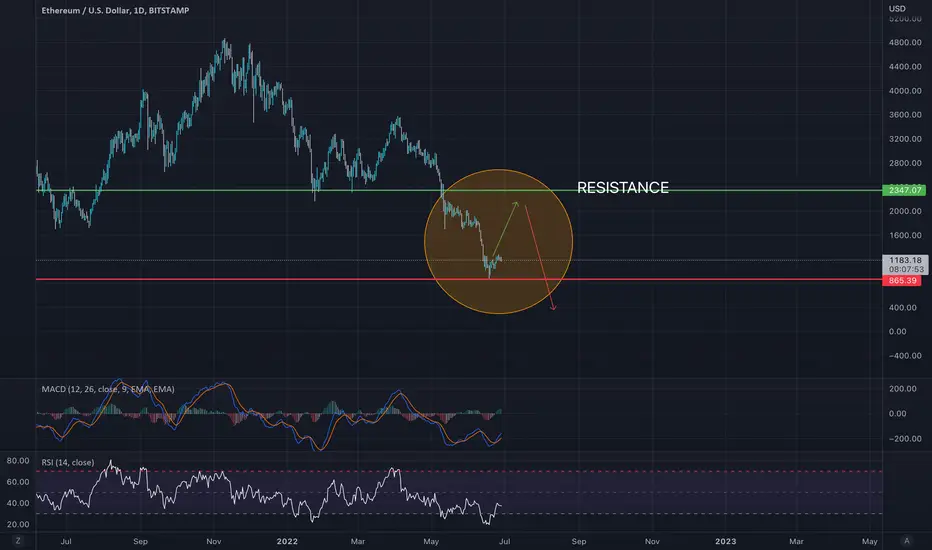Click the 4000.00 price axis label
The width and height of the screenshot is (932, 550).
point(905,91)
